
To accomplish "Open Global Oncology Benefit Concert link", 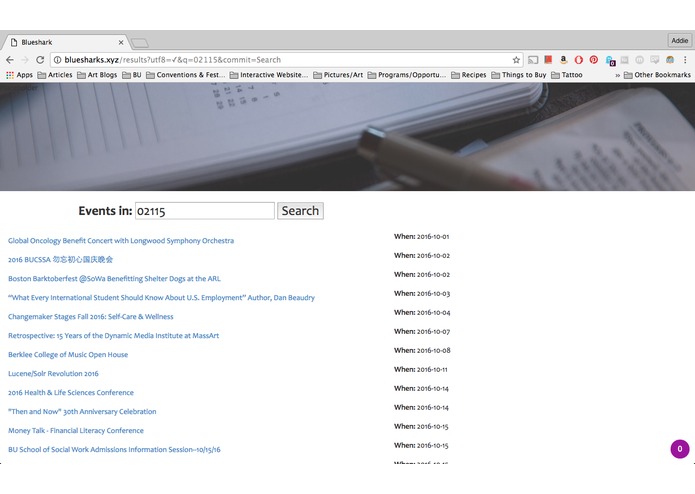I will (121, 241).
